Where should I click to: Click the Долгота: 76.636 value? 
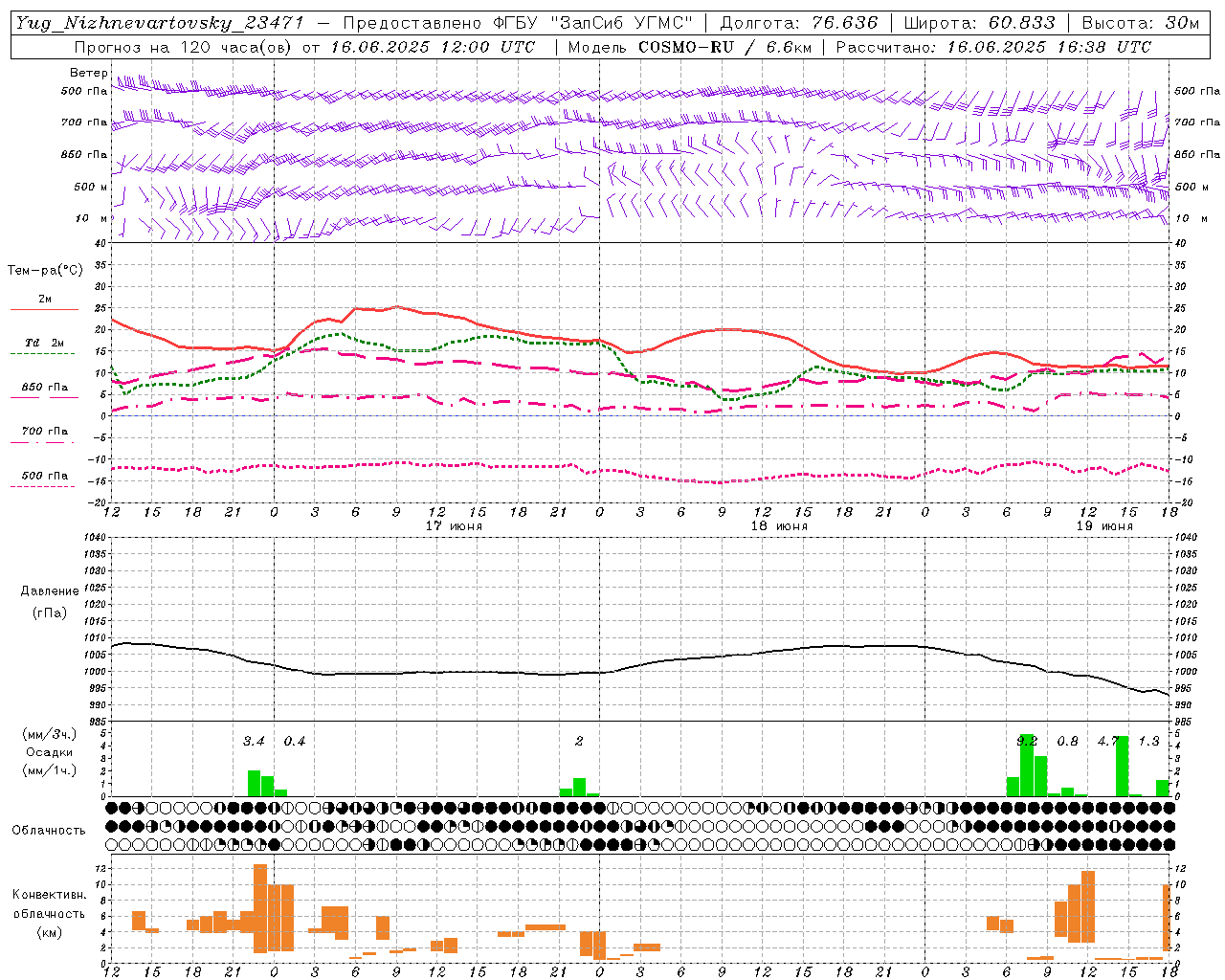[798, 23]
